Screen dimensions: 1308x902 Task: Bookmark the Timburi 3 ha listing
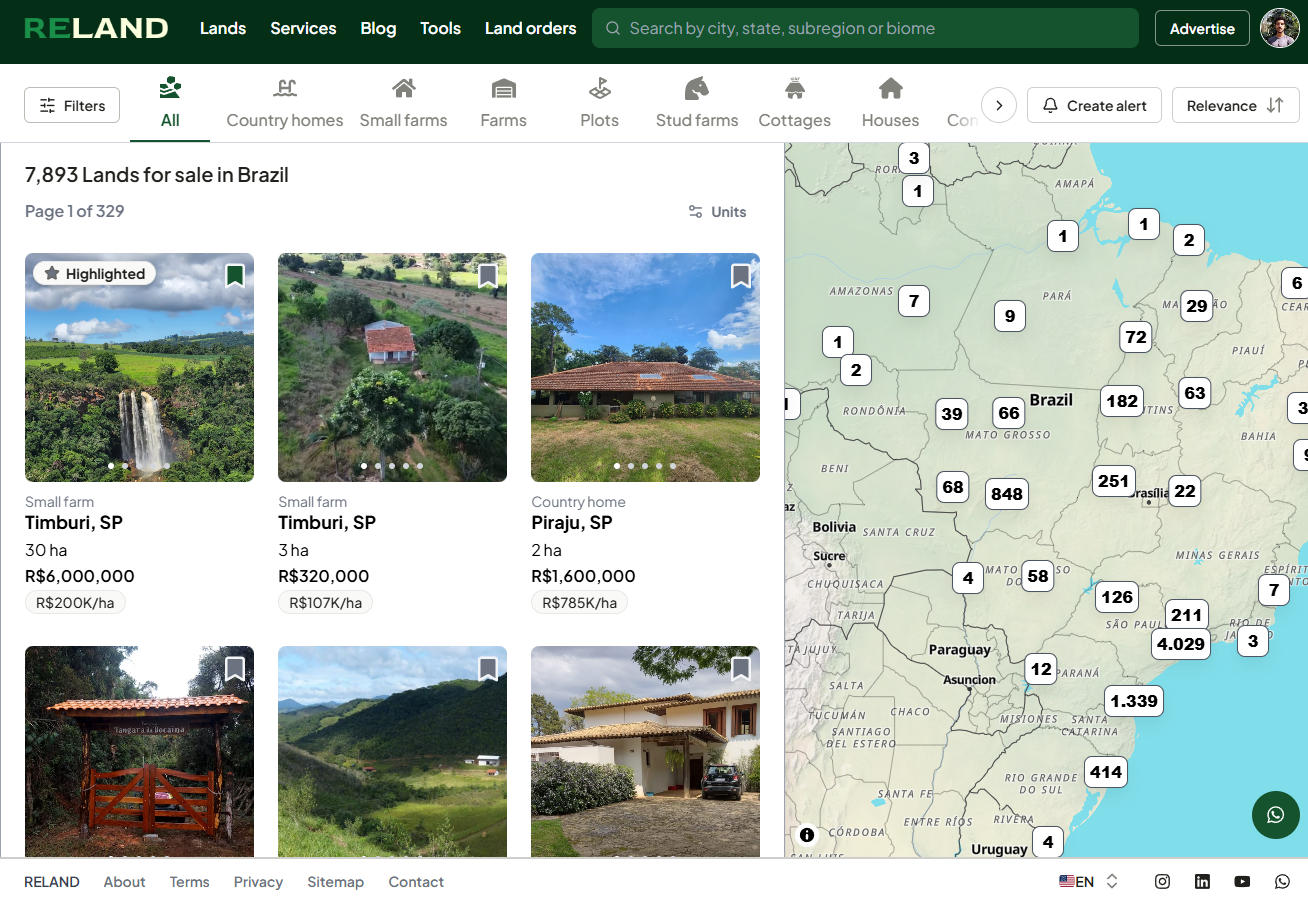coord(488,275)
